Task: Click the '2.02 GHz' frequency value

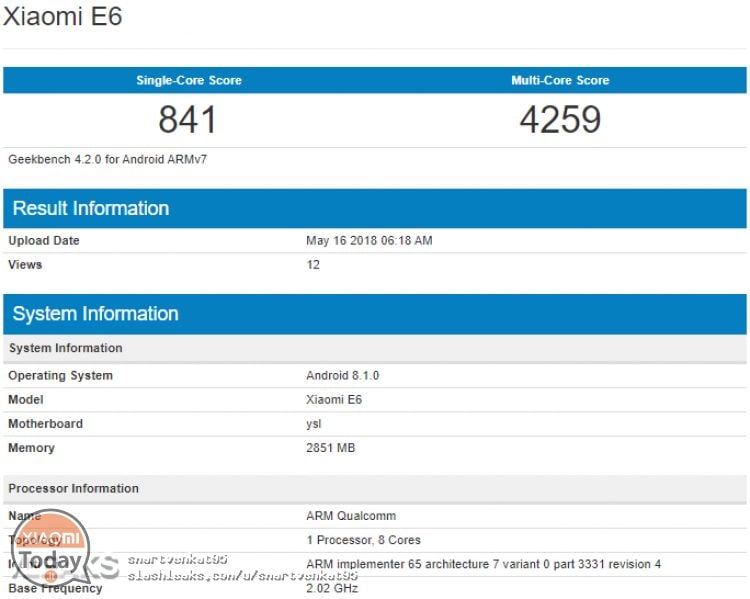Action: [x=332, y=588]
